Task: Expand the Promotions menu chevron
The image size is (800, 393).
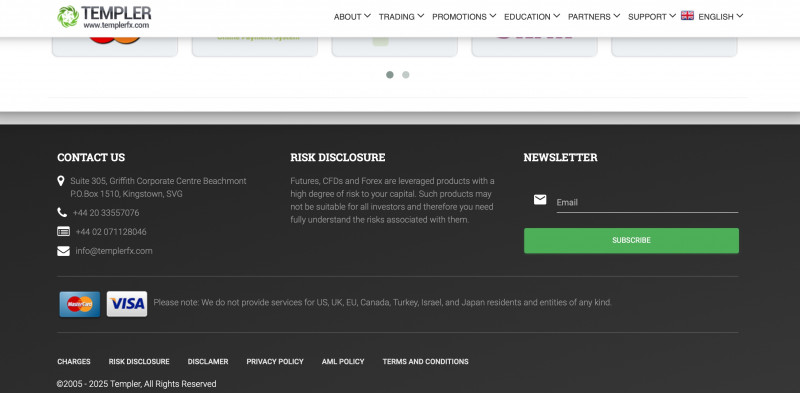Action: point(492,16)
